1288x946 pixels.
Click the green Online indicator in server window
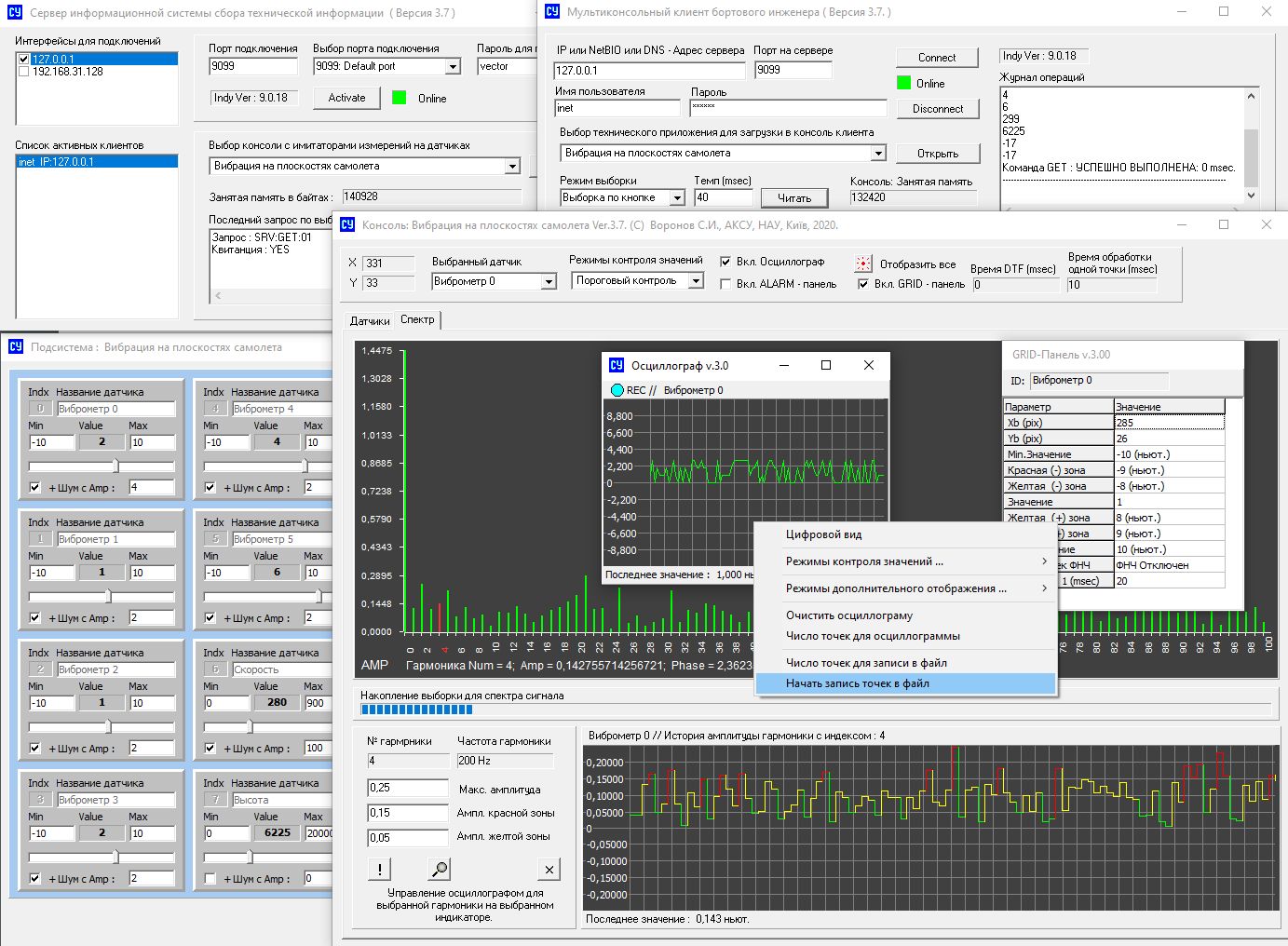click(400, 98)
